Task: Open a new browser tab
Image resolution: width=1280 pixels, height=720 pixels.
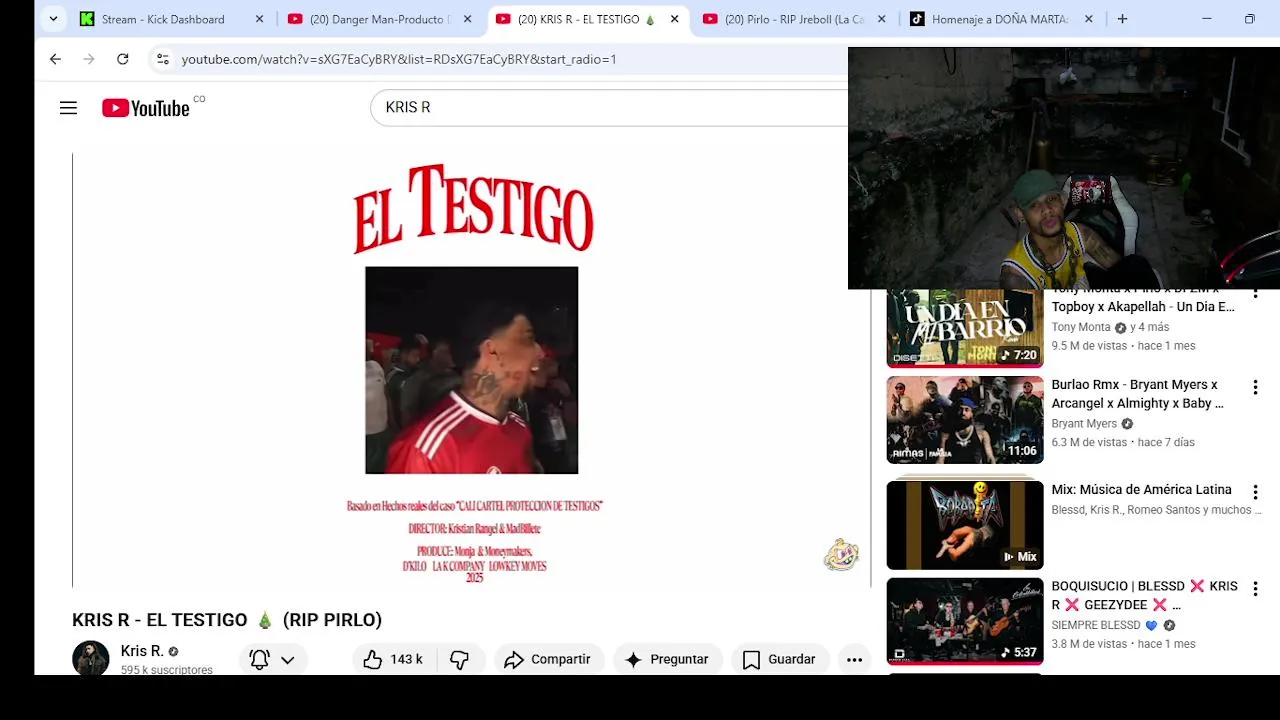Action: pyautogui.click(x=1122, y=19)
